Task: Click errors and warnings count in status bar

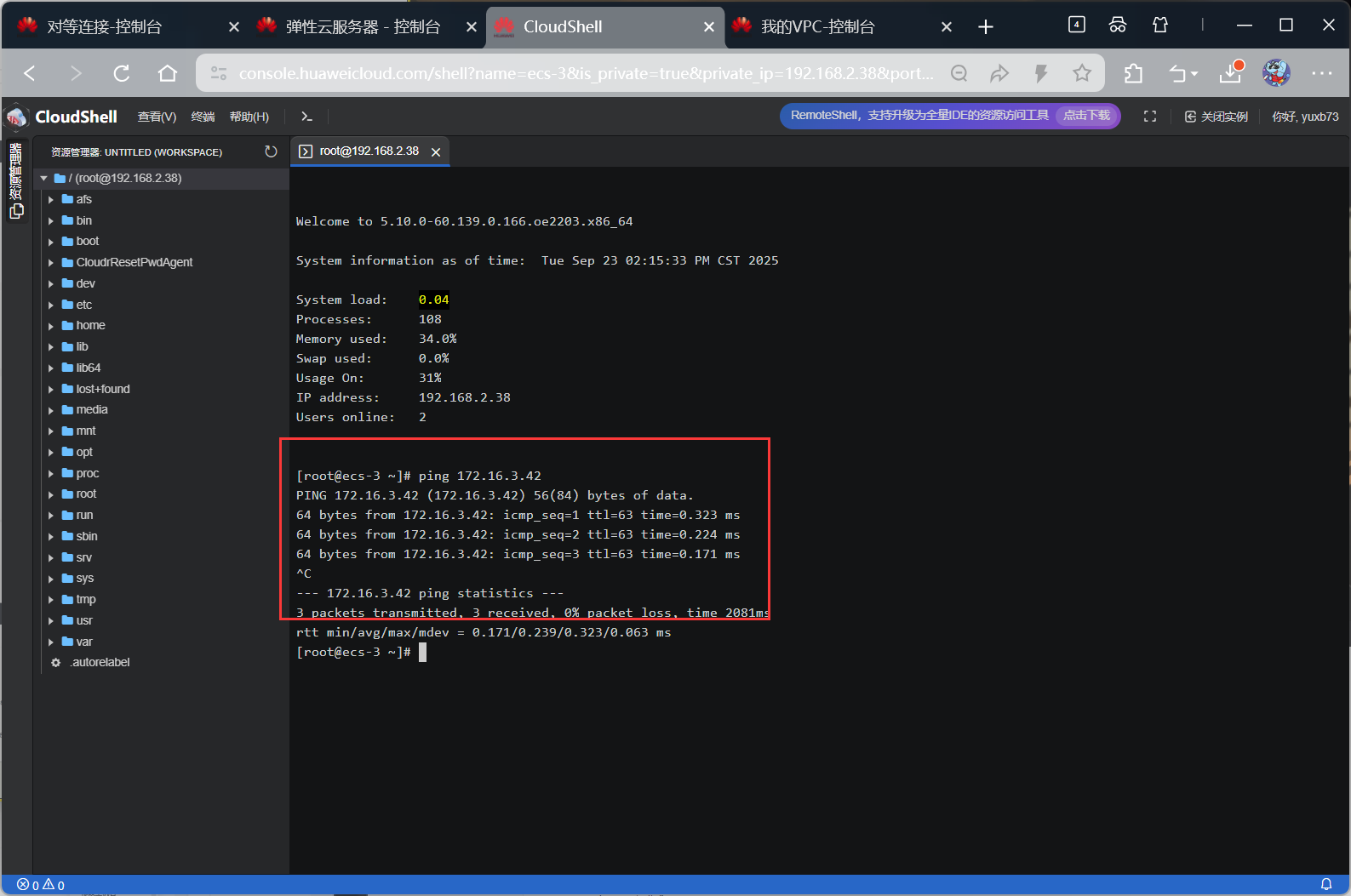Action: (41, 885)
